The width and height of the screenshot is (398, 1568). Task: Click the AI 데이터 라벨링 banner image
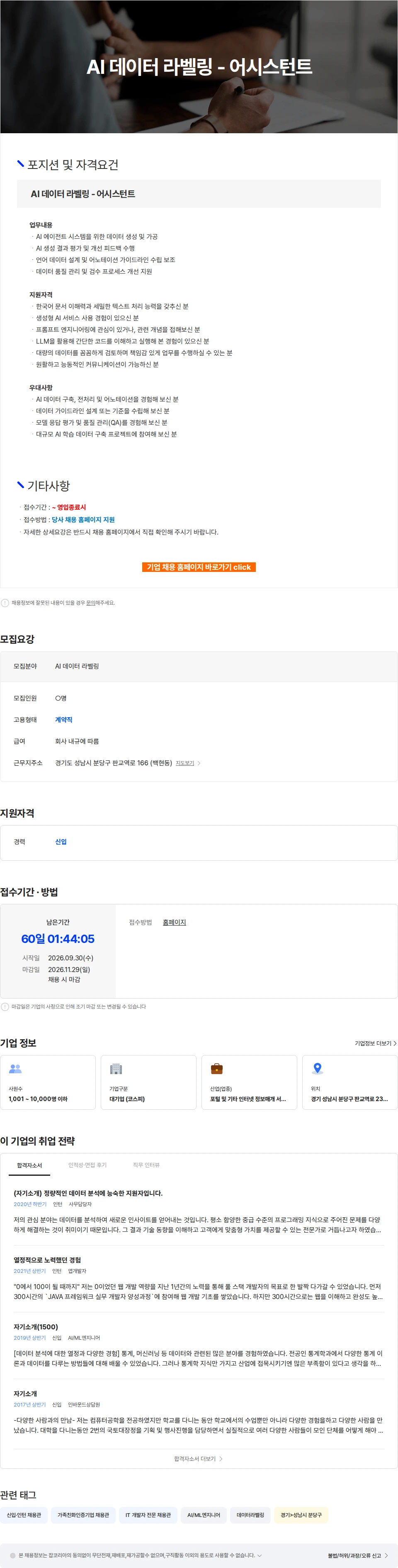click(x=199, y=66)
